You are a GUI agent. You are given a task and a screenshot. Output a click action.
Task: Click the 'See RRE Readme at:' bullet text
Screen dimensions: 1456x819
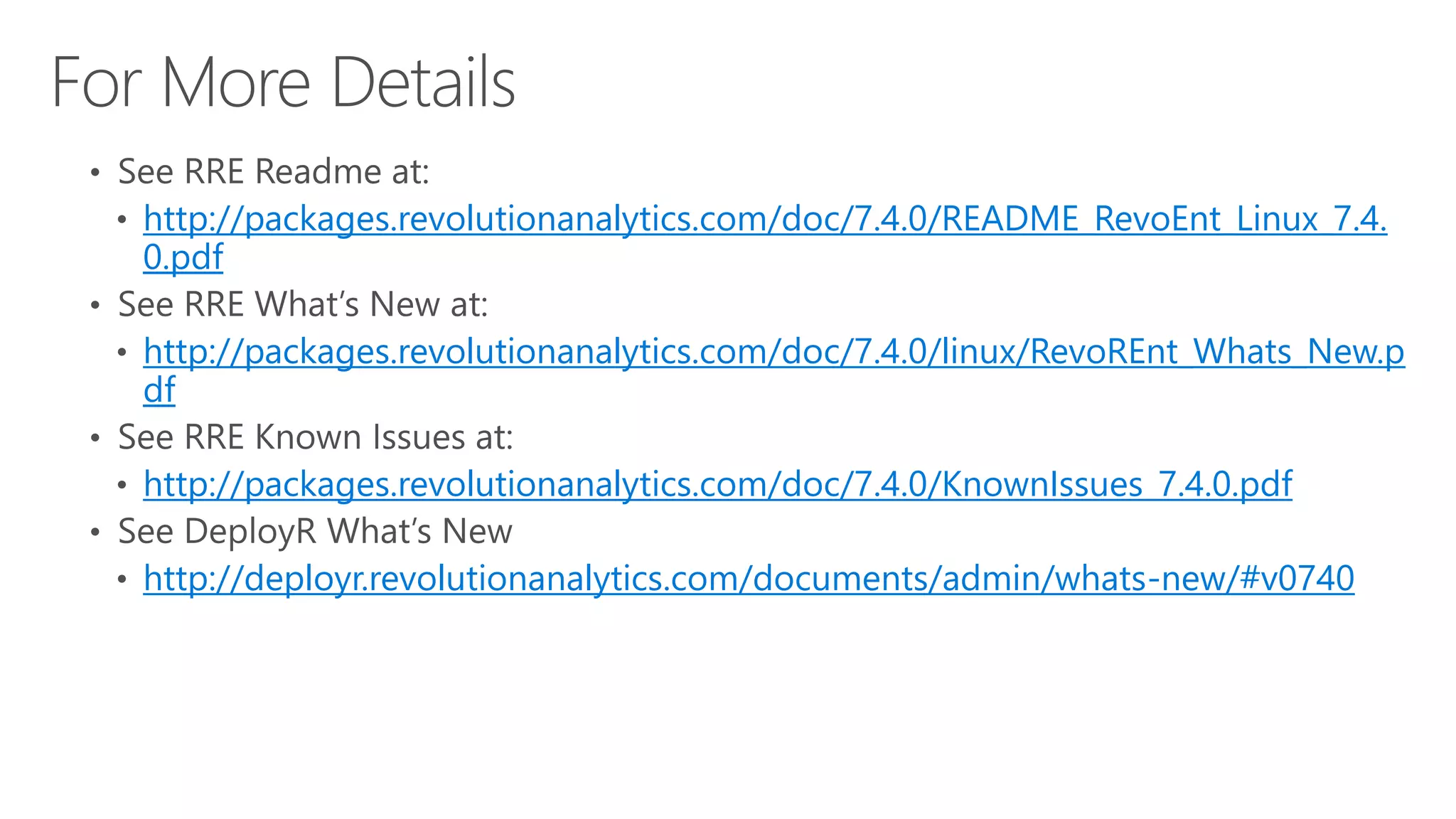pyautogui.click(x=274, y=172)
